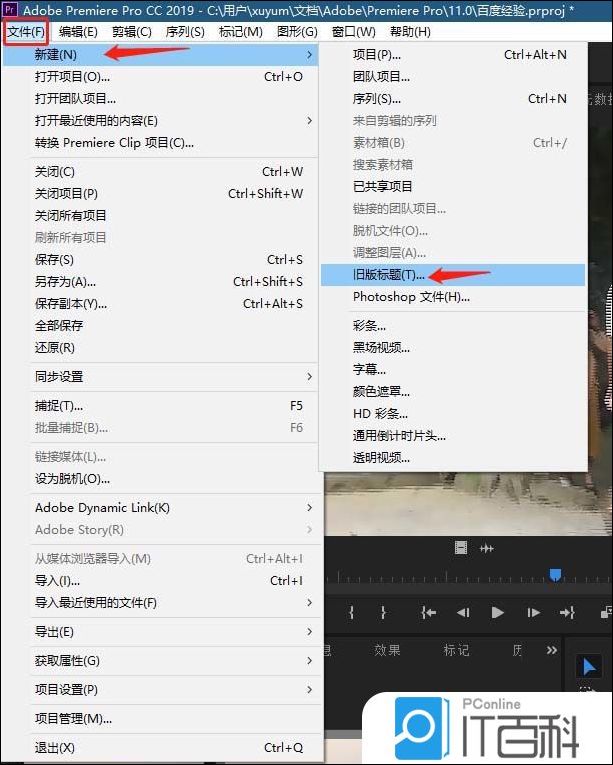This screenshot has width=613, height=765.
Task: Choose 保存副本(Y)... in the File menu
Action: pyautogui.click(x=161, y=303)
